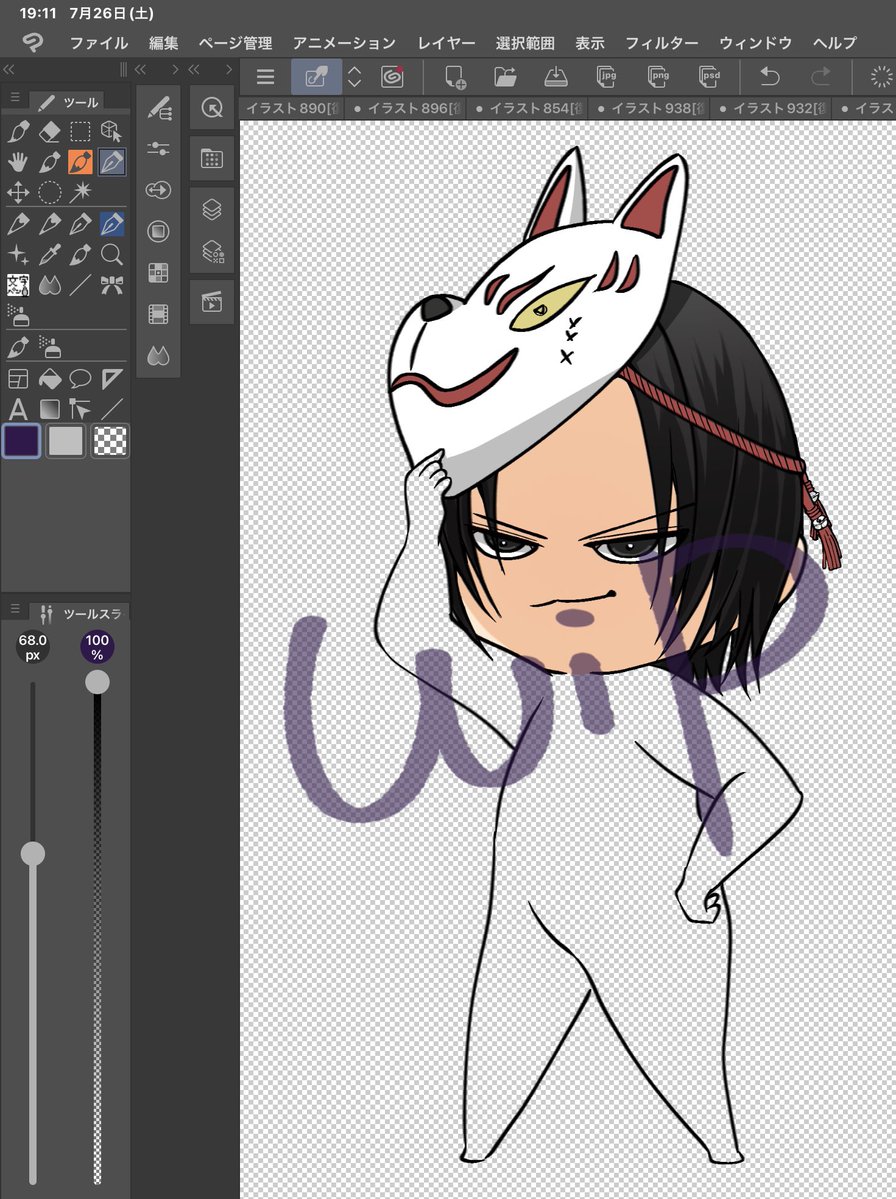896x1199 pixels.
Task: Open the 選択範囲 menu
Action: pyautogui.click(x=525, y=43)
